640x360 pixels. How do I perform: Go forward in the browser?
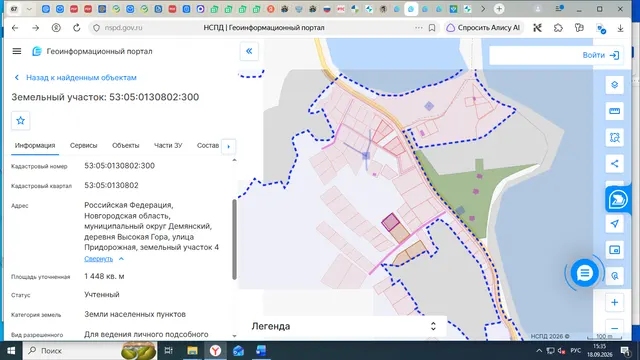[36, 28]
